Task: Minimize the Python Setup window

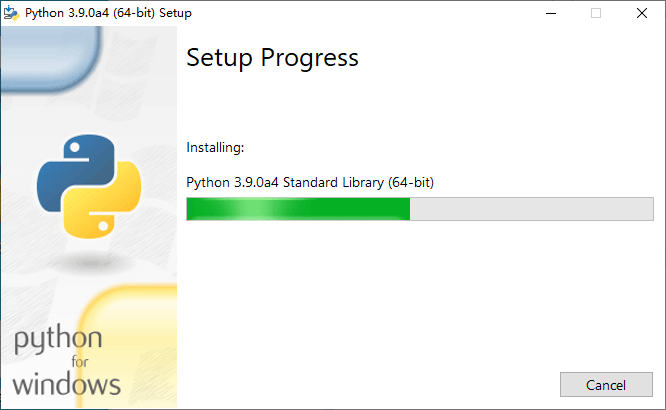Action: 551,13
